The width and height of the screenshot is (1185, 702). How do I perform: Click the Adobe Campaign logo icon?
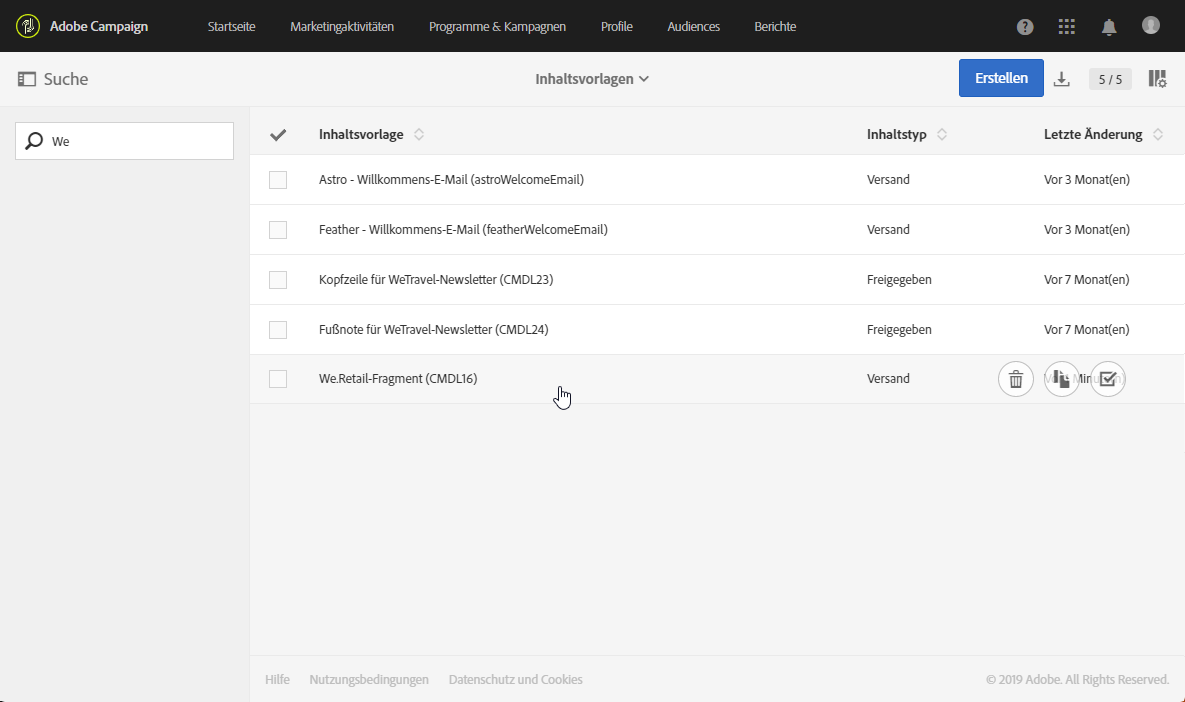pyautogui.click(x=28, y=26)
